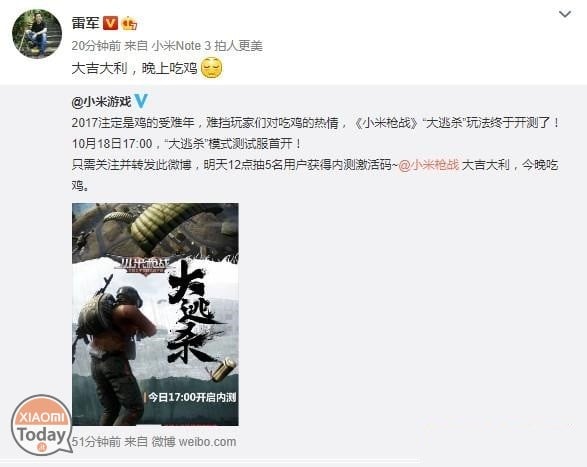The width and height of the screenshot is (587, 467).
Task: Click the 小米枪战 logo on the poster
Action: (x=142, y=266)
